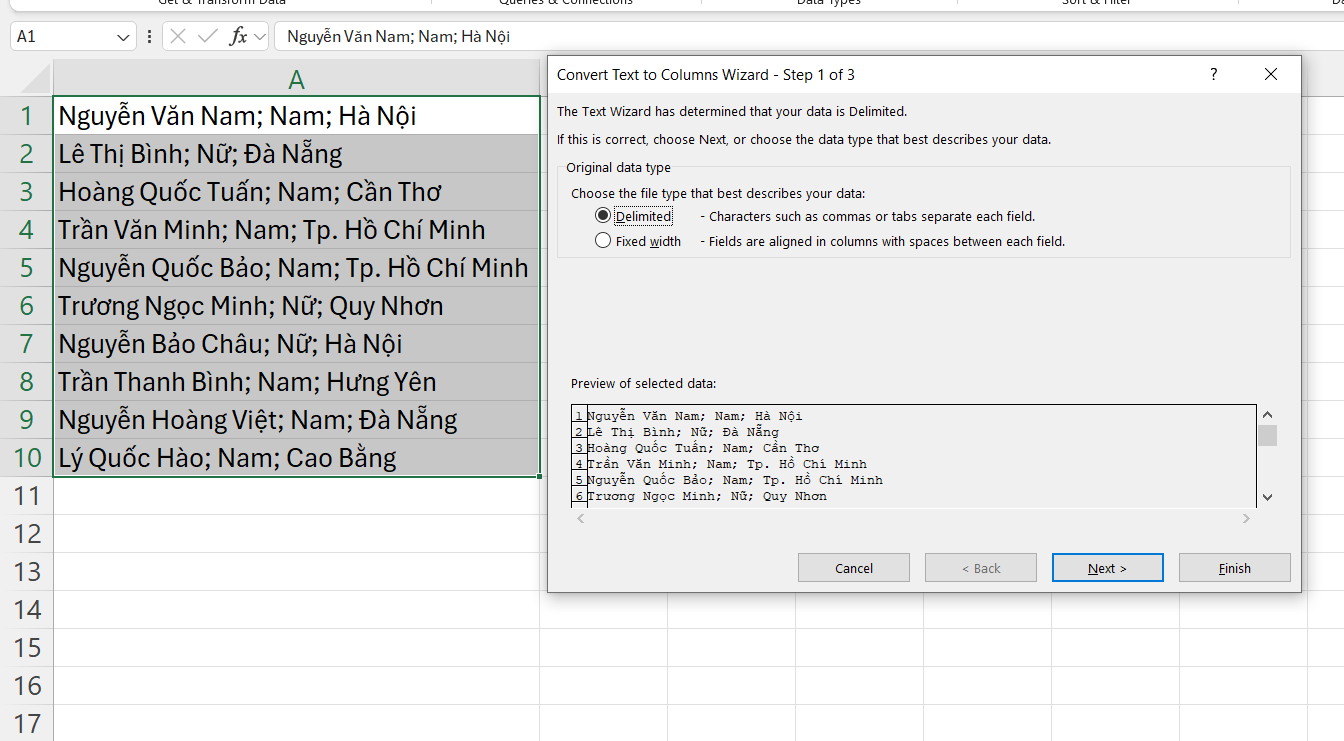1344x741 pixels.
Task: Click the right scroll arrow under the preview
Action: (1246, 518)
